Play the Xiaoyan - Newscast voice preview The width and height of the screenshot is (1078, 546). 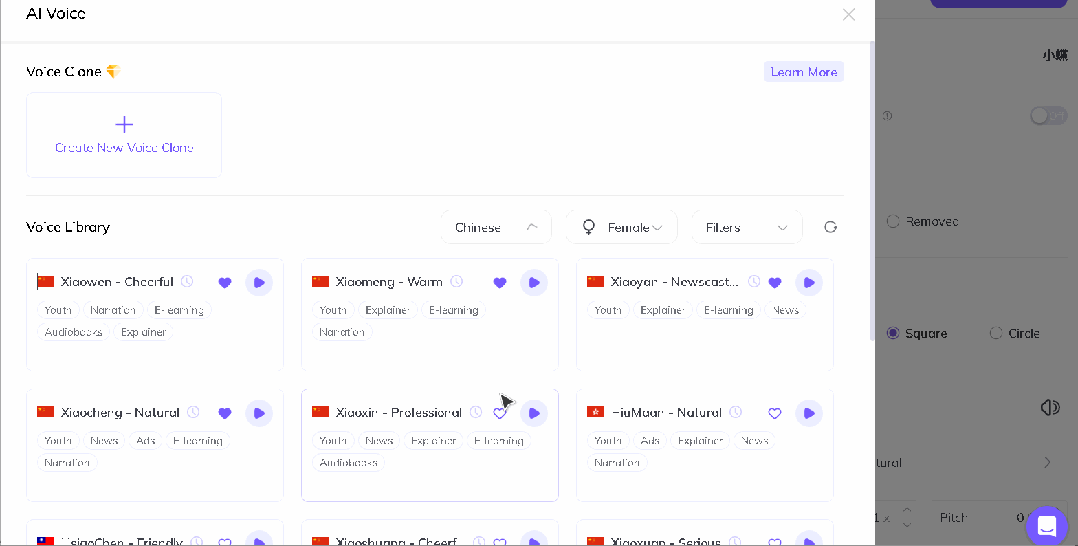click(x=809, y=283)
